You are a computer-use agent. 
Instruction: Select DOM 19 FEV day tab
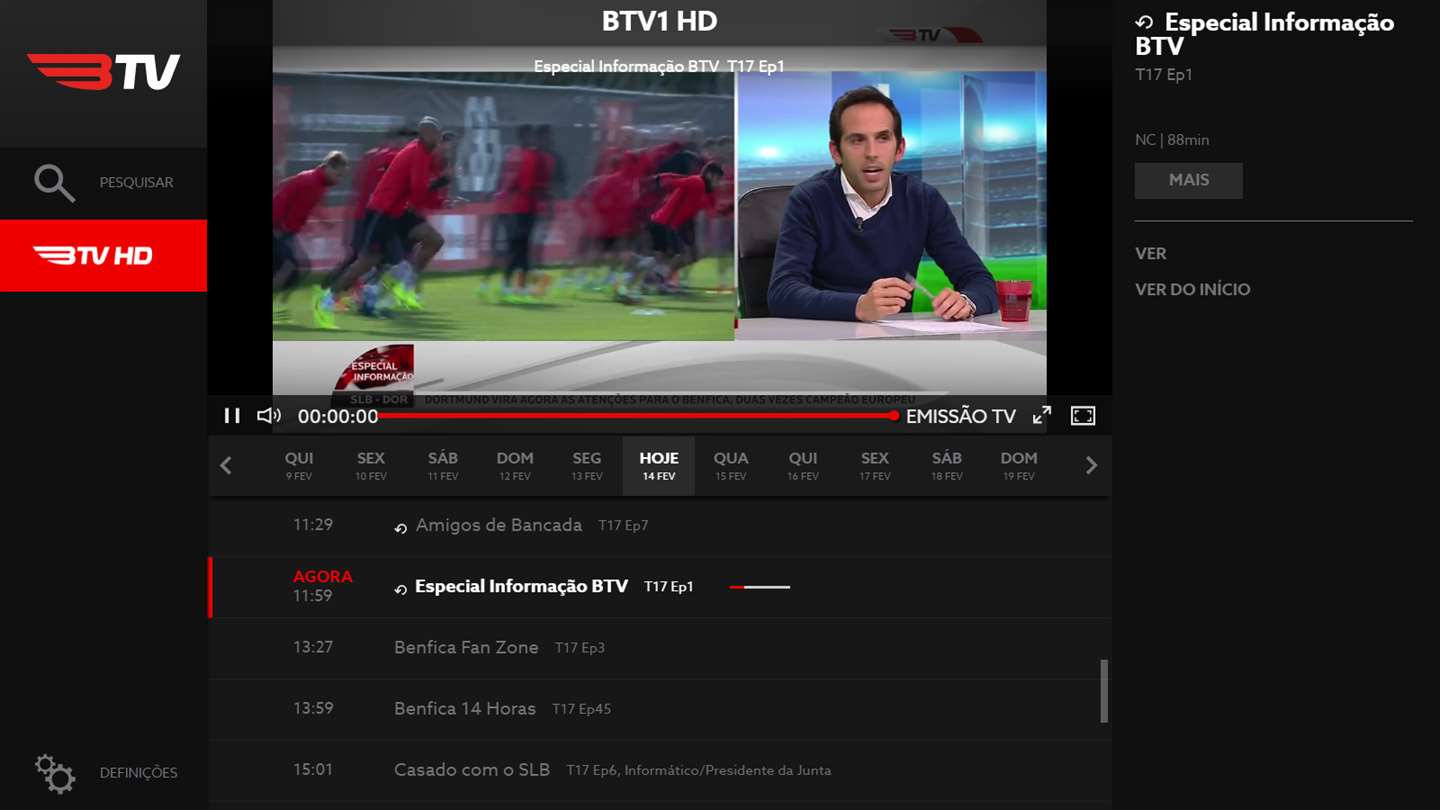coord(1019,466)
